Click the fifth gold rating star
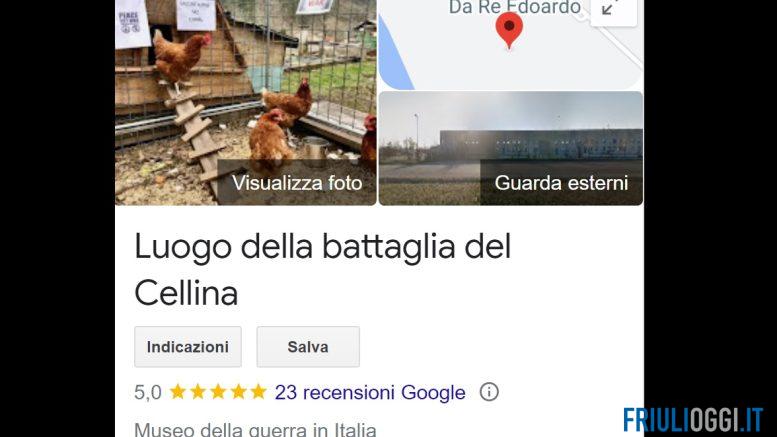This screenshot has width=777, height=437. pos(258,392)
